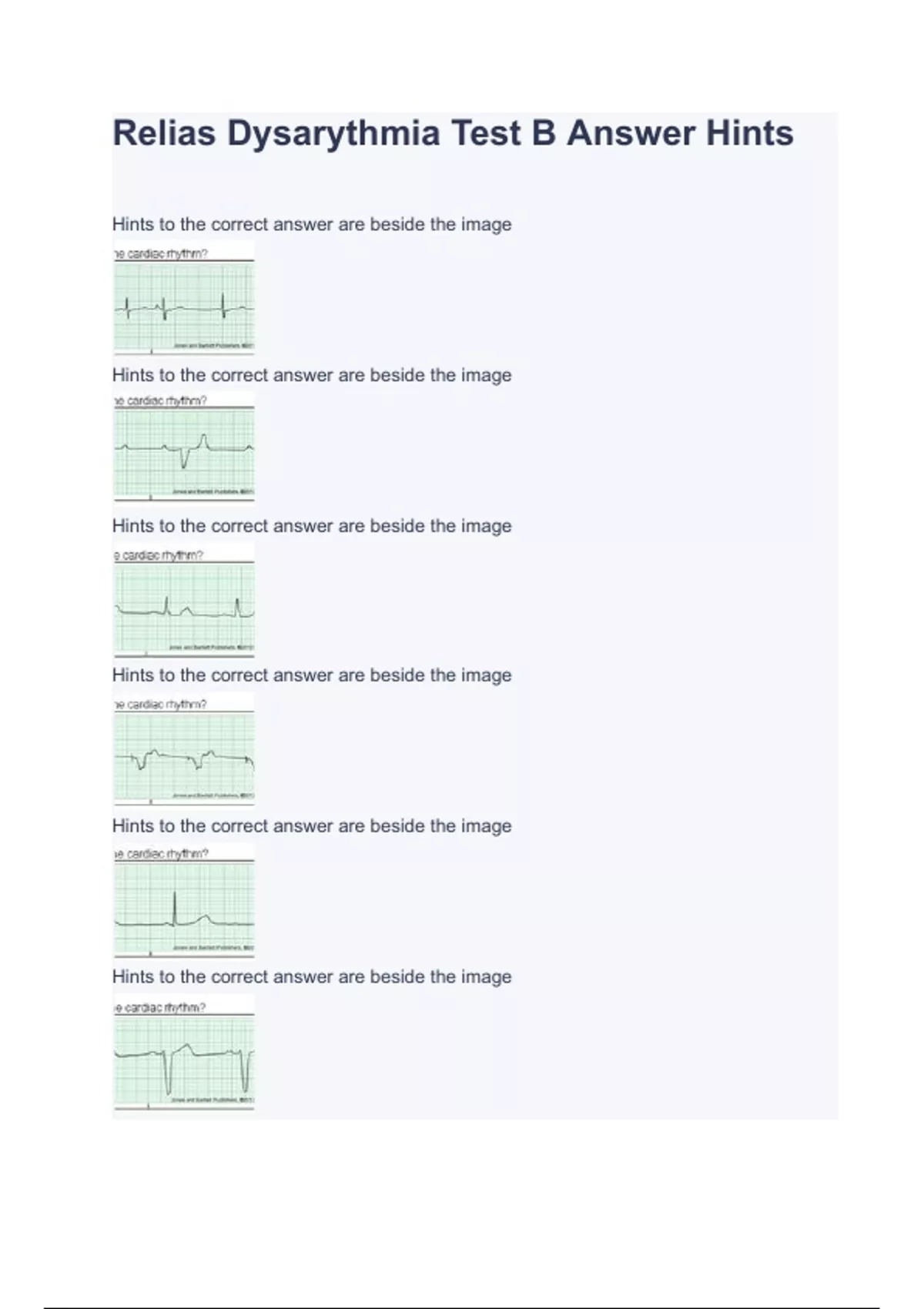Click "cardiac rhythm?" label above the second strip
This screenshot has height=1309, width=924.
pos(162,400)
